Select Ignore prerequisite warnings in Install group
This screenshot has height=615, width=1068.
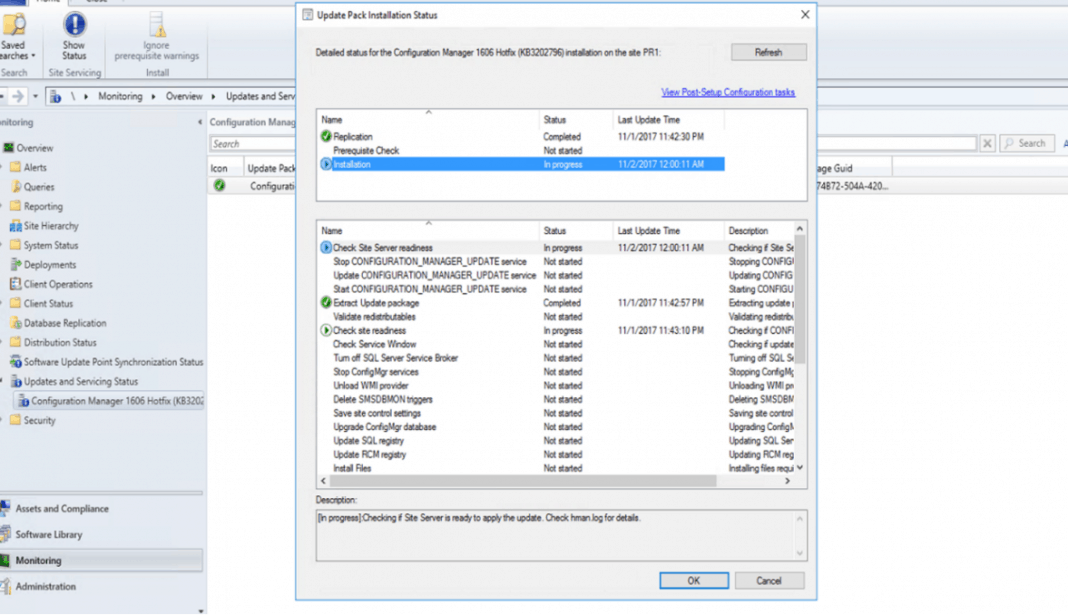click(x=156, y=35)
